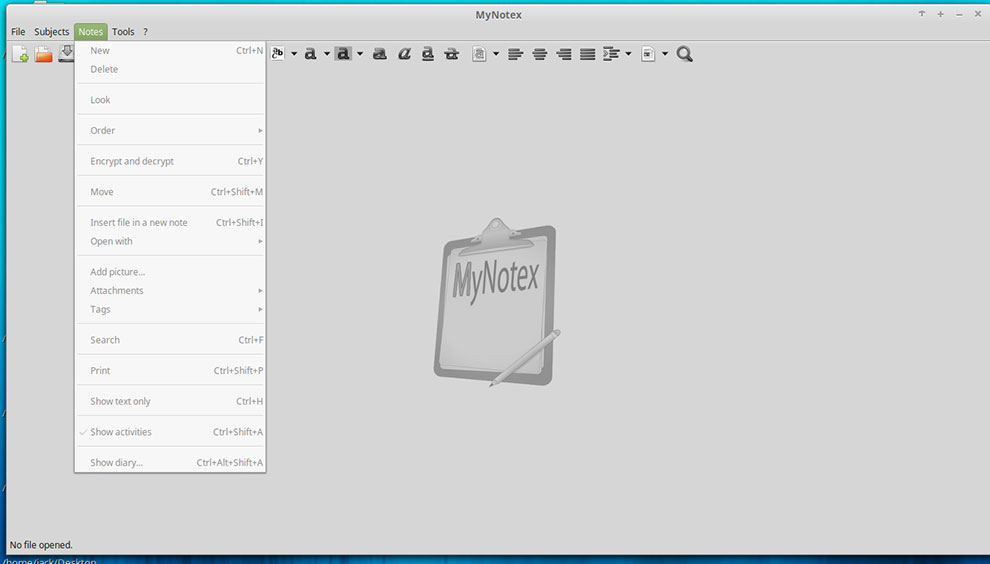Toggle Show text only option
The image size is (990, 564).
tap(170, 402)
